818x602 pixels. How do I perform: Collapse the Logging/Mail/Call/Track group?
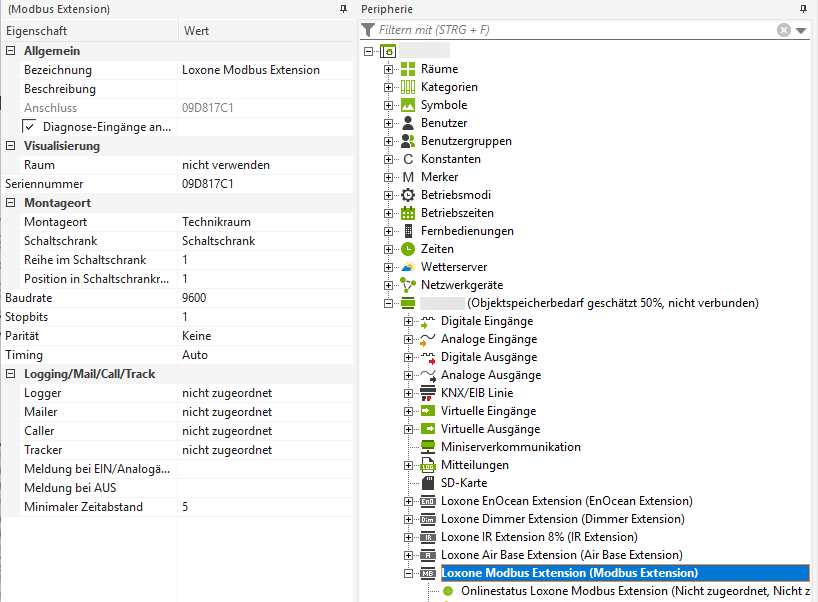coord(10,374)
